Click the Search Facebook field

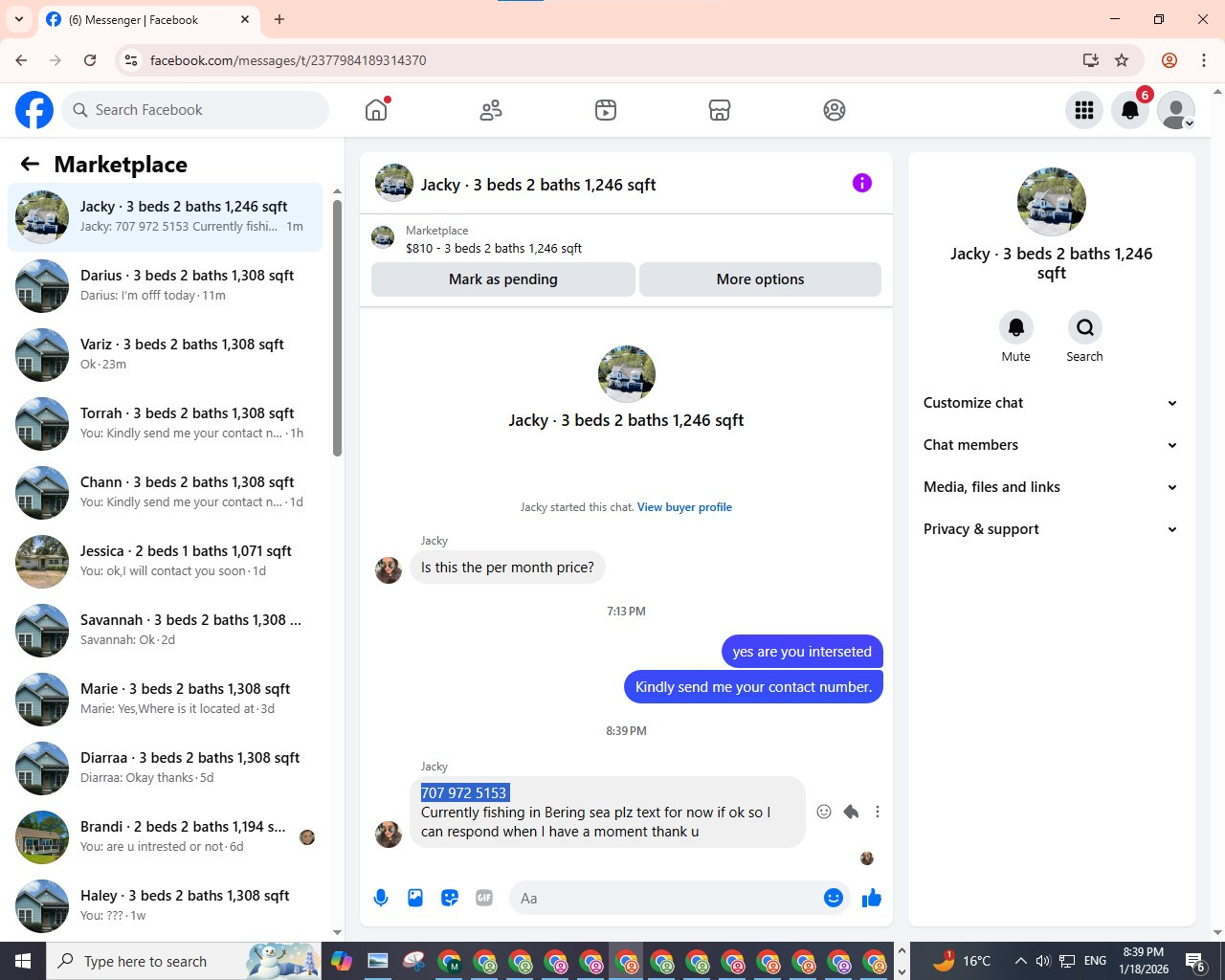(196, 110)
